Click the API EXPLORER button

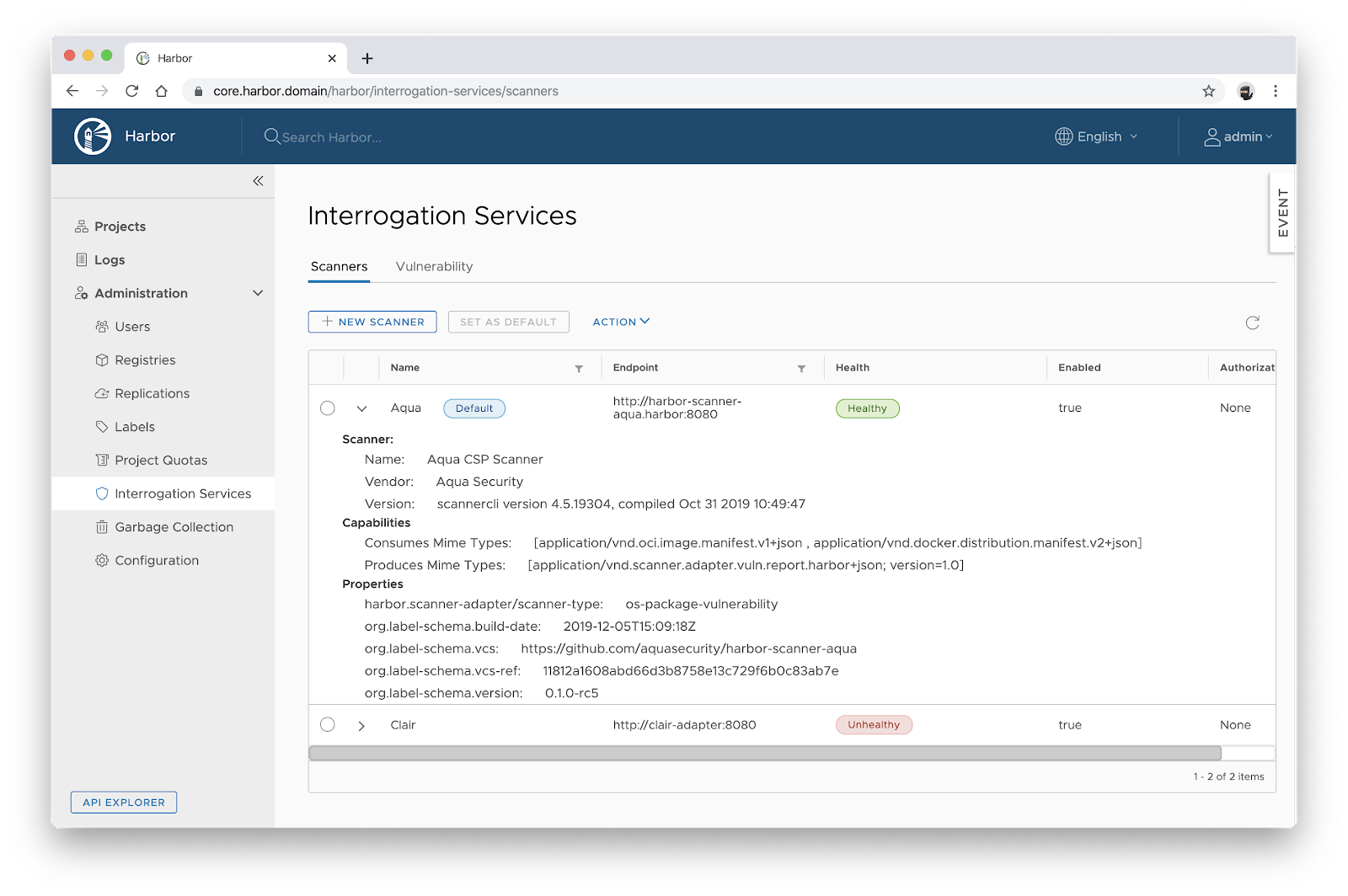(124, 803)
